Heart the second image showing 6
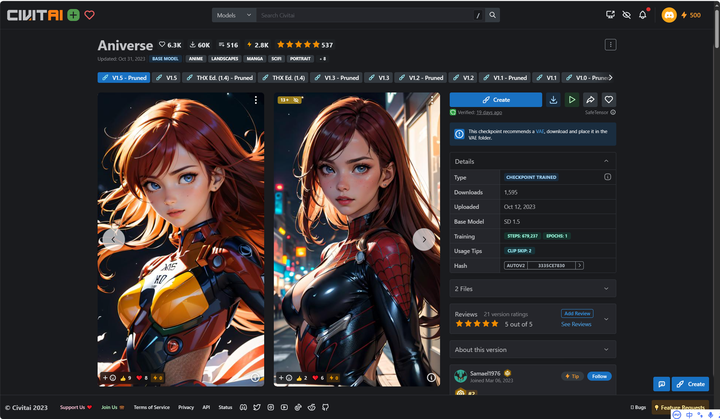720x419 pixels. [318, 378]
